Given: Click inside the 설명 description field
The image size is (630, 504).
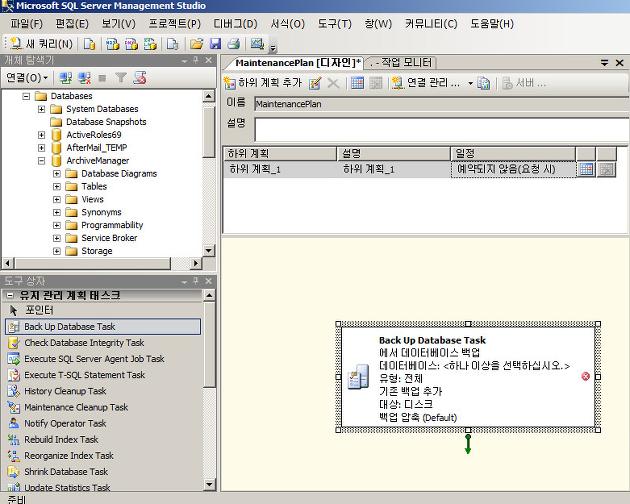Looking at the screenshot, I should click(x=442, y=129).
